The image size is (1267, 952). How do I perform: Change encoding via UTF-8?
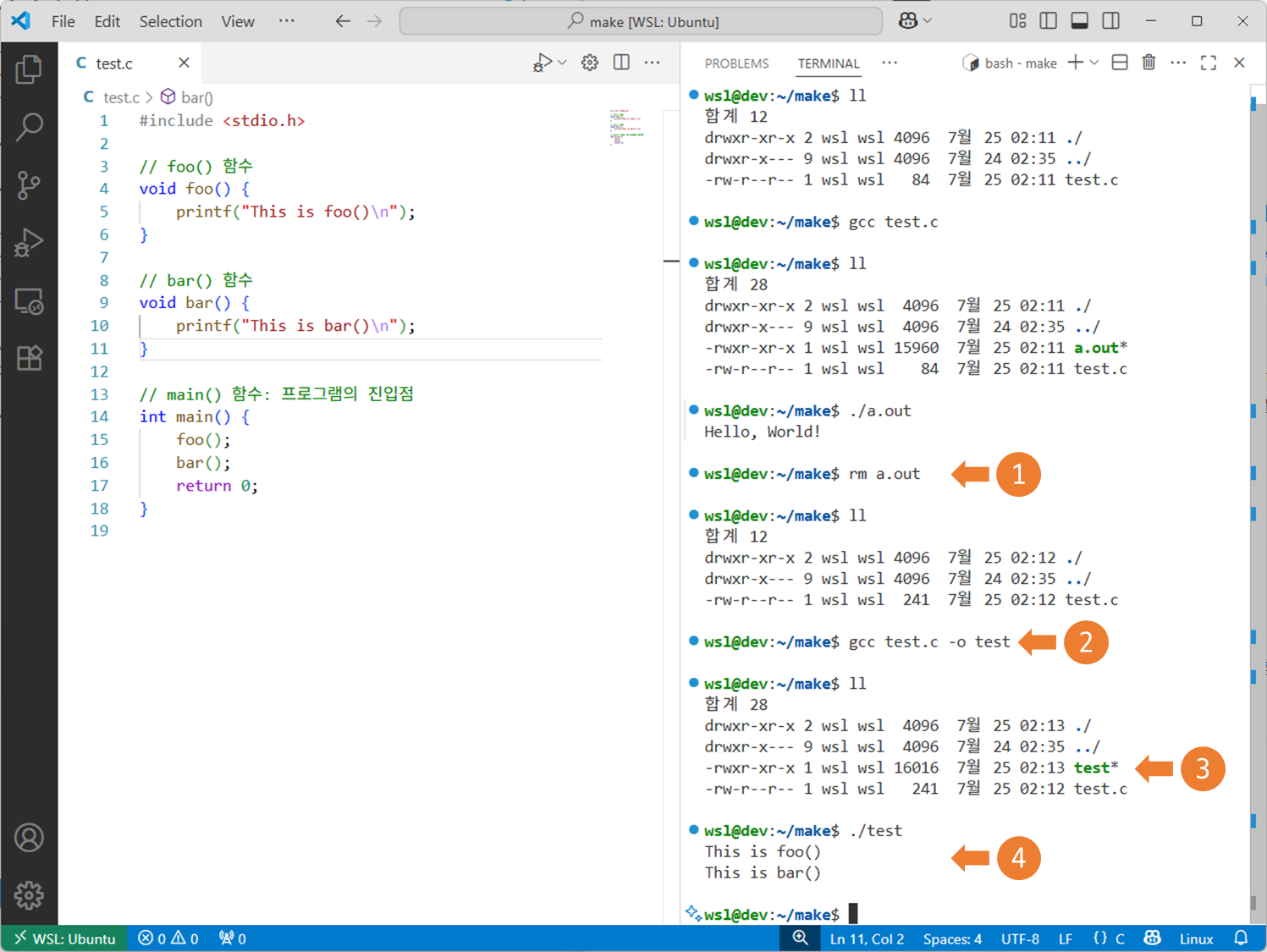[x=1020, y=938]
